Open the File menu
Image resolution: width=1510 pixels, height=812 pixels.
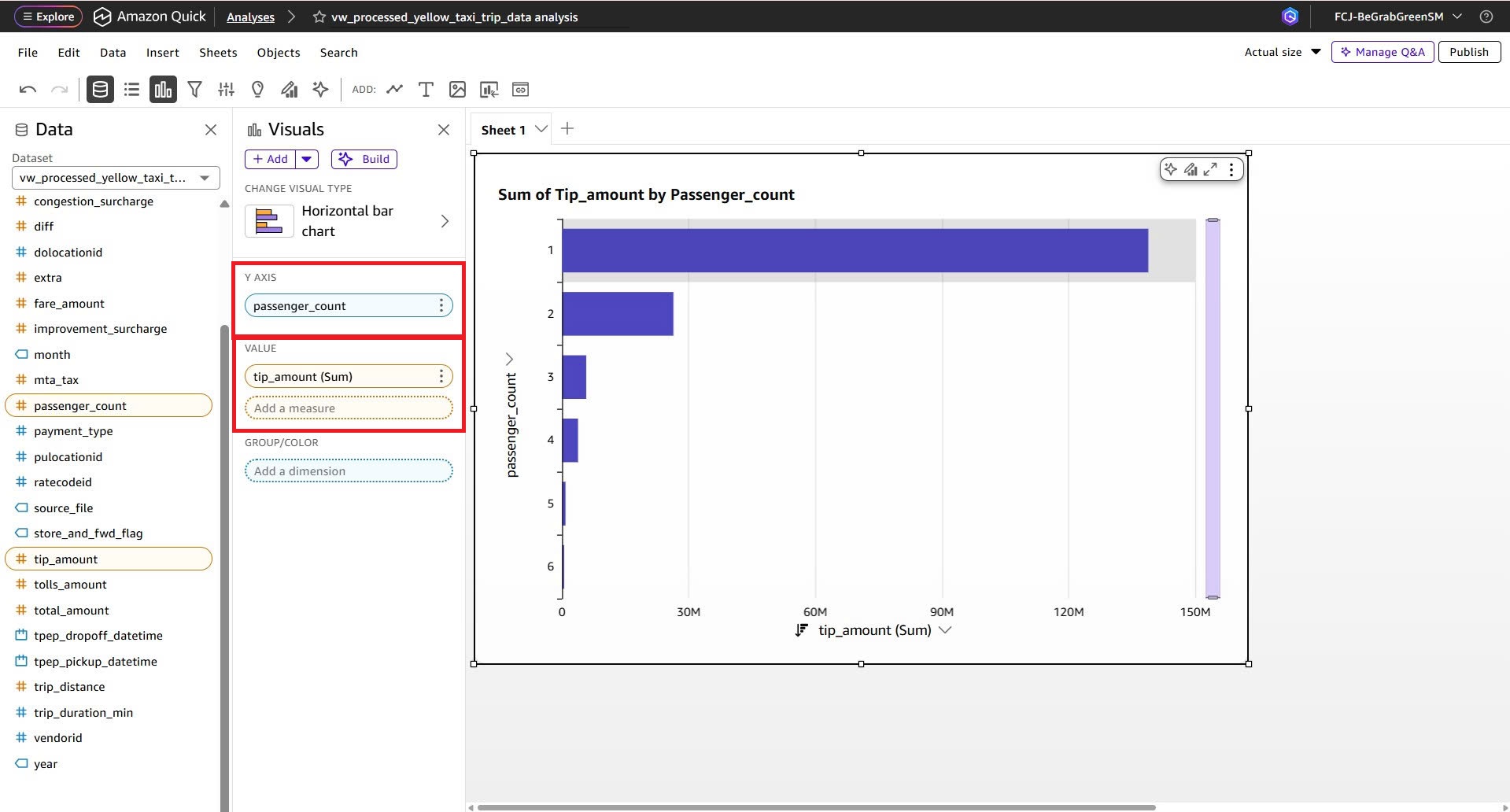(x=28, y=53)
